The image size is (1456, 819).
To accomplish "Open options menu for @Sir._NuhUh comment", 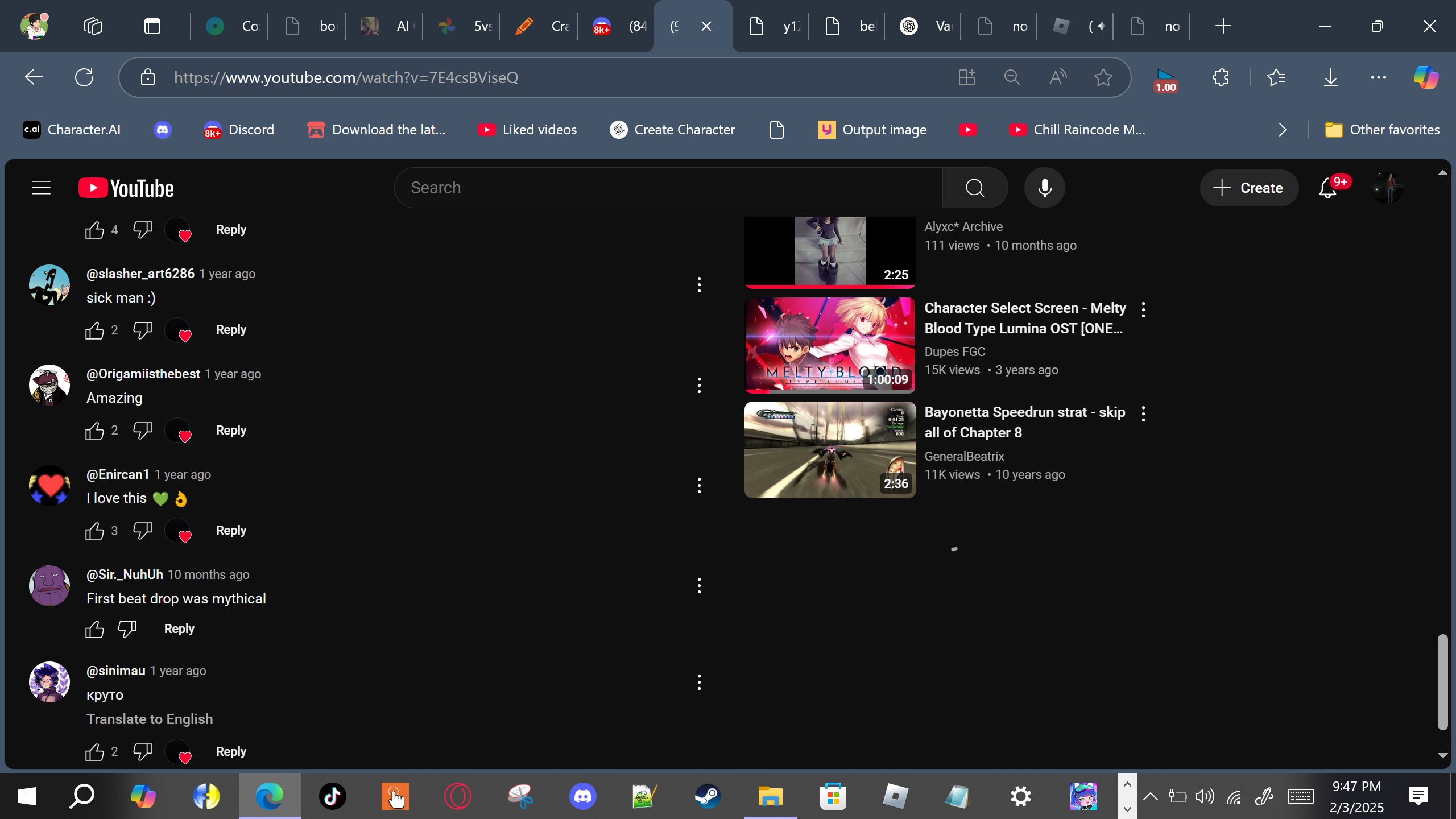I will (x=699, y=586).
